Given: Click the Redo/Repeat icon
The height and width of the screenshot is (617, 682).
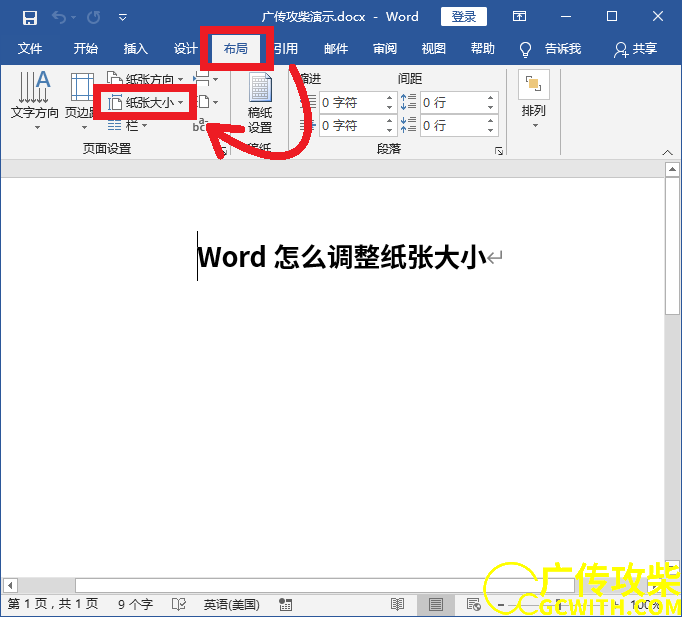Looking at the screenshot, I should (x=94, y=17).
